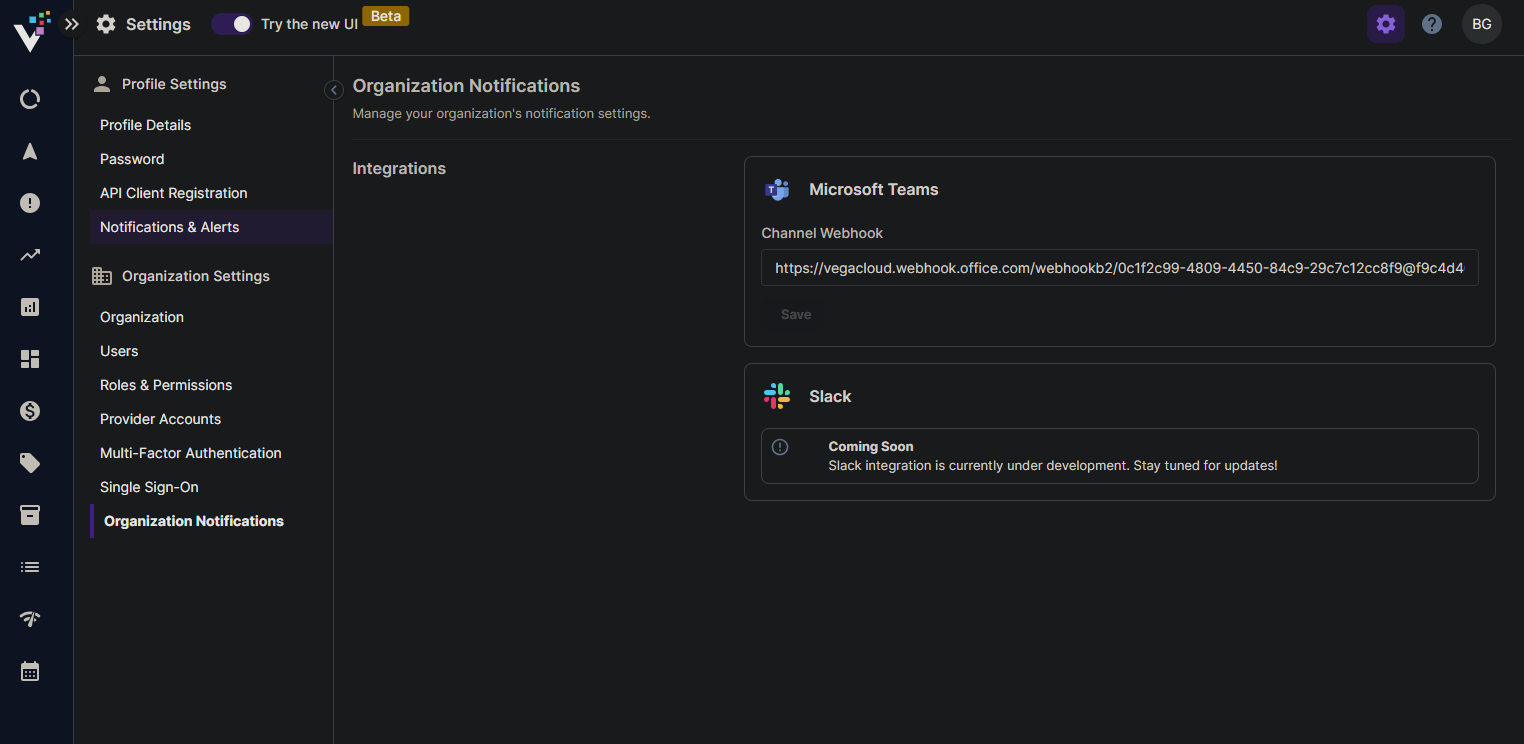Open the bar chart report sidebar icon

pos(30,307)
